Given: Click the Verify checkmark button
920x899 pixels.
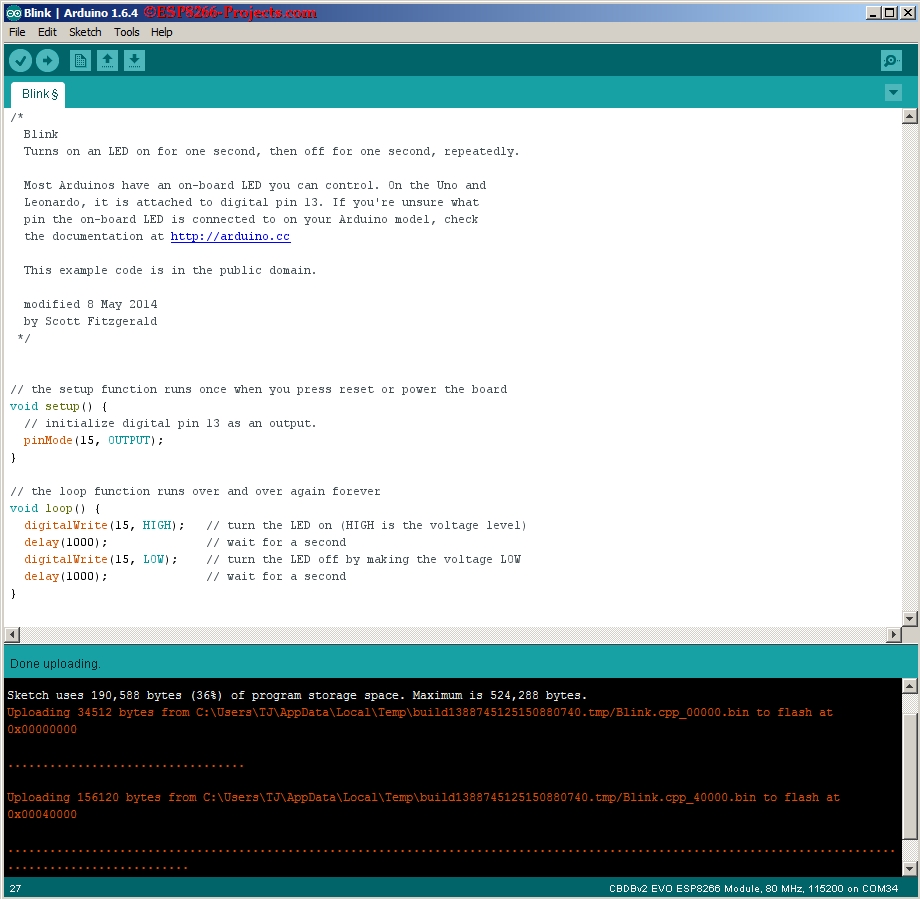Looking at the screenshot, I should (x=20, y=60).
